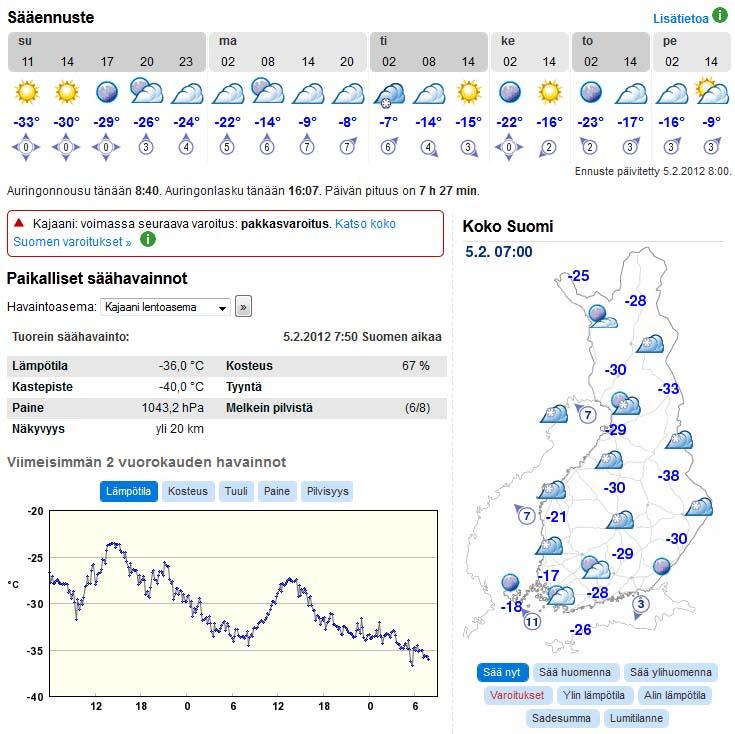Click the » button next to station selector
The image size is (735, 734).
coord(243,307)
